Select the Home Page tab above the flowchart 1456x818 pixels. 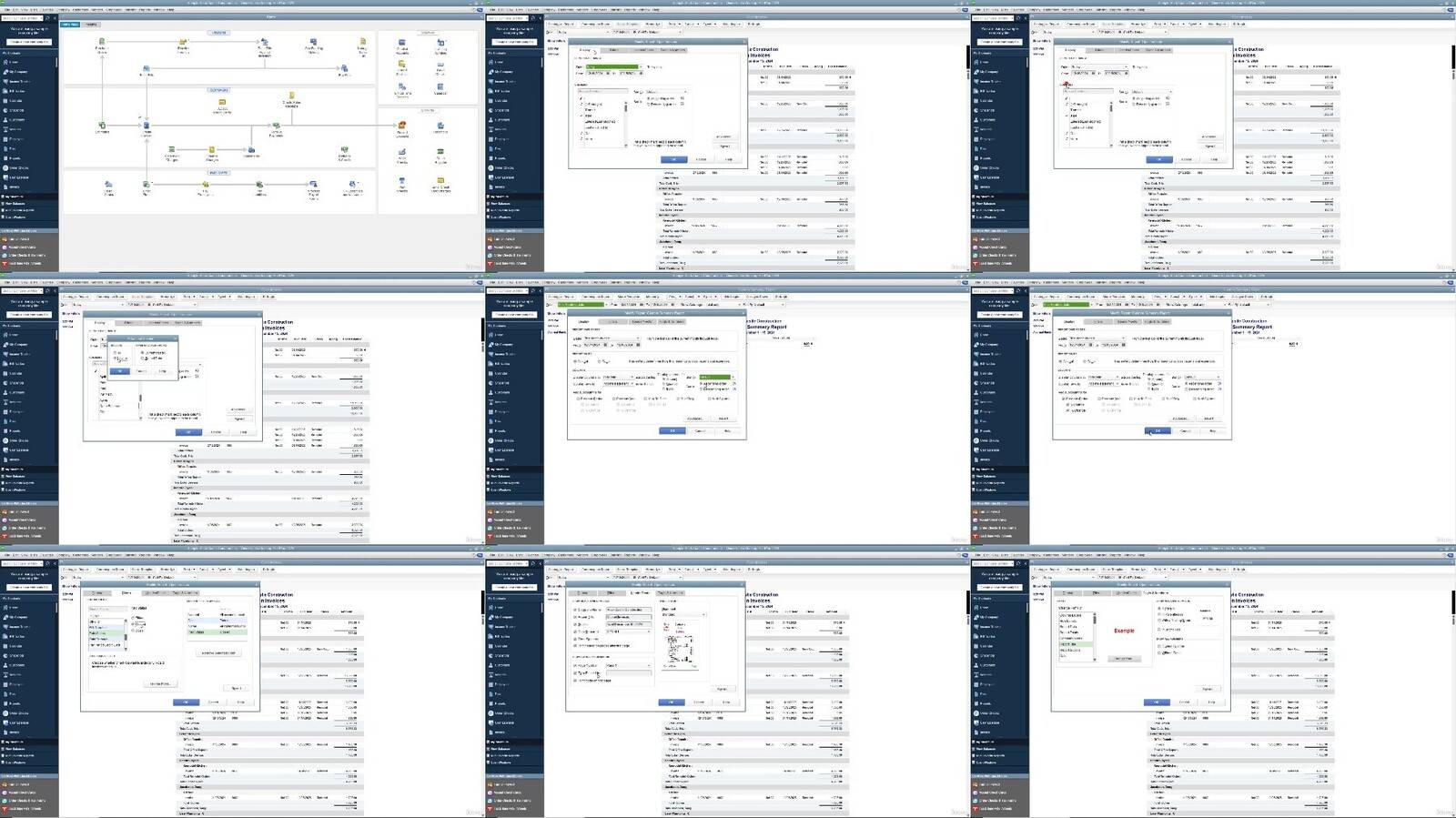pos(69,24)
